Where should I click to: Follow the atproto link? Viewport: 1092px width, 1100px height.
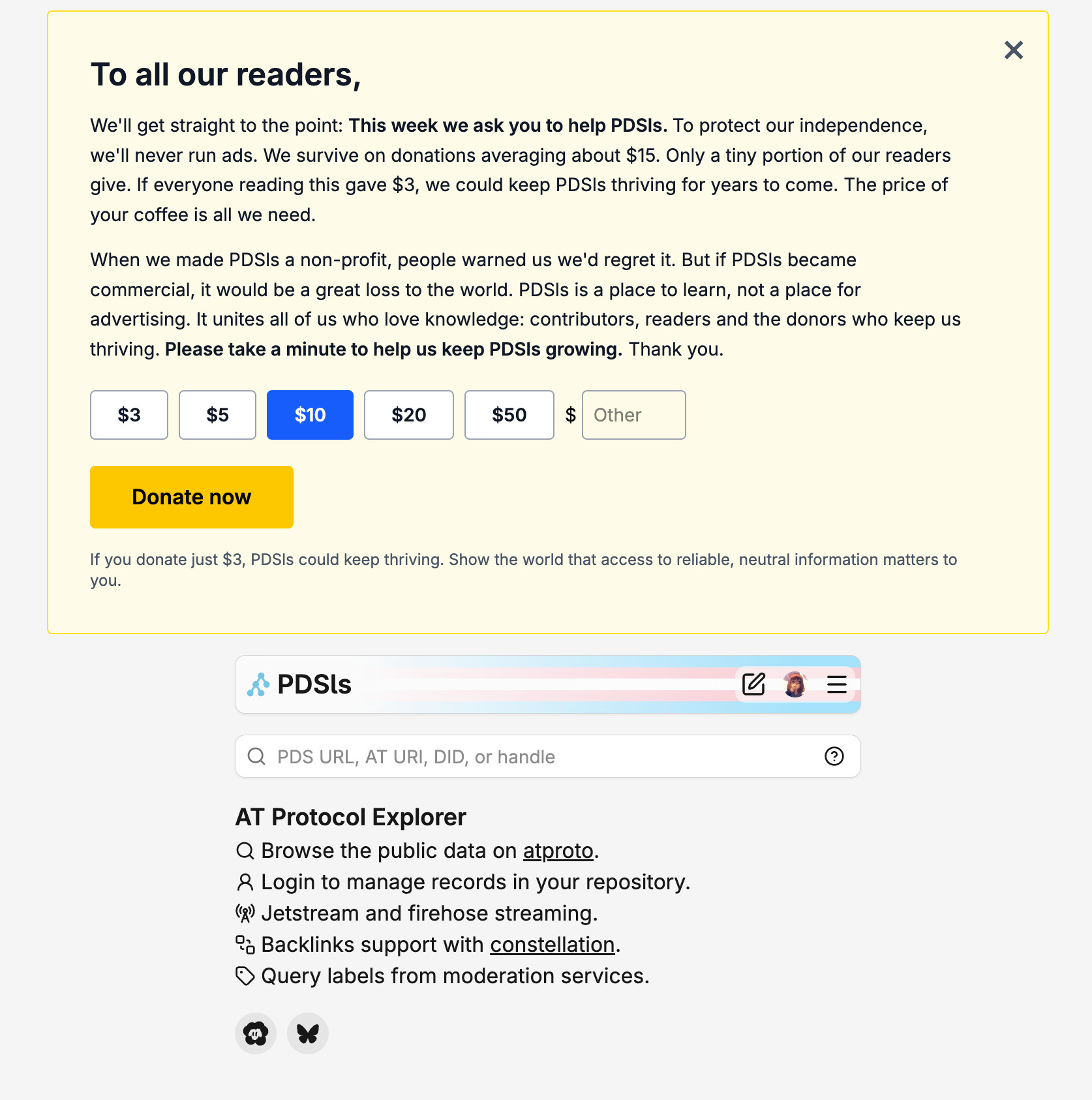click(558, 851)
